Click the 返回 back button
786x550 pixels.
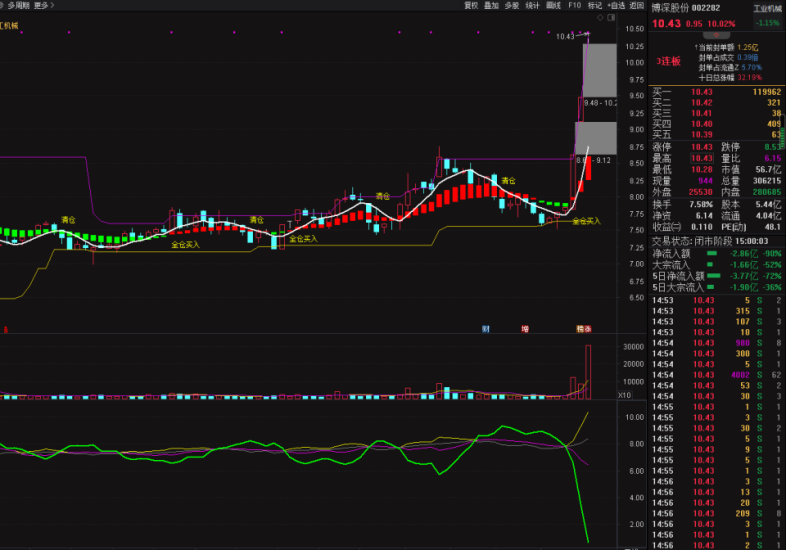(637, 5)
